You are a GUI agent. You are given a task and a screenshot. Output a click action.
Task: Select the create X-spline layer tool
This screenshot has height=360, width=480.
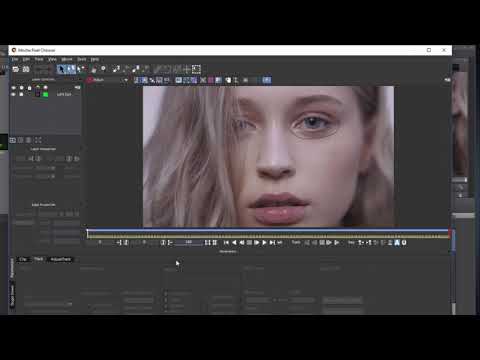click(116, 69)
